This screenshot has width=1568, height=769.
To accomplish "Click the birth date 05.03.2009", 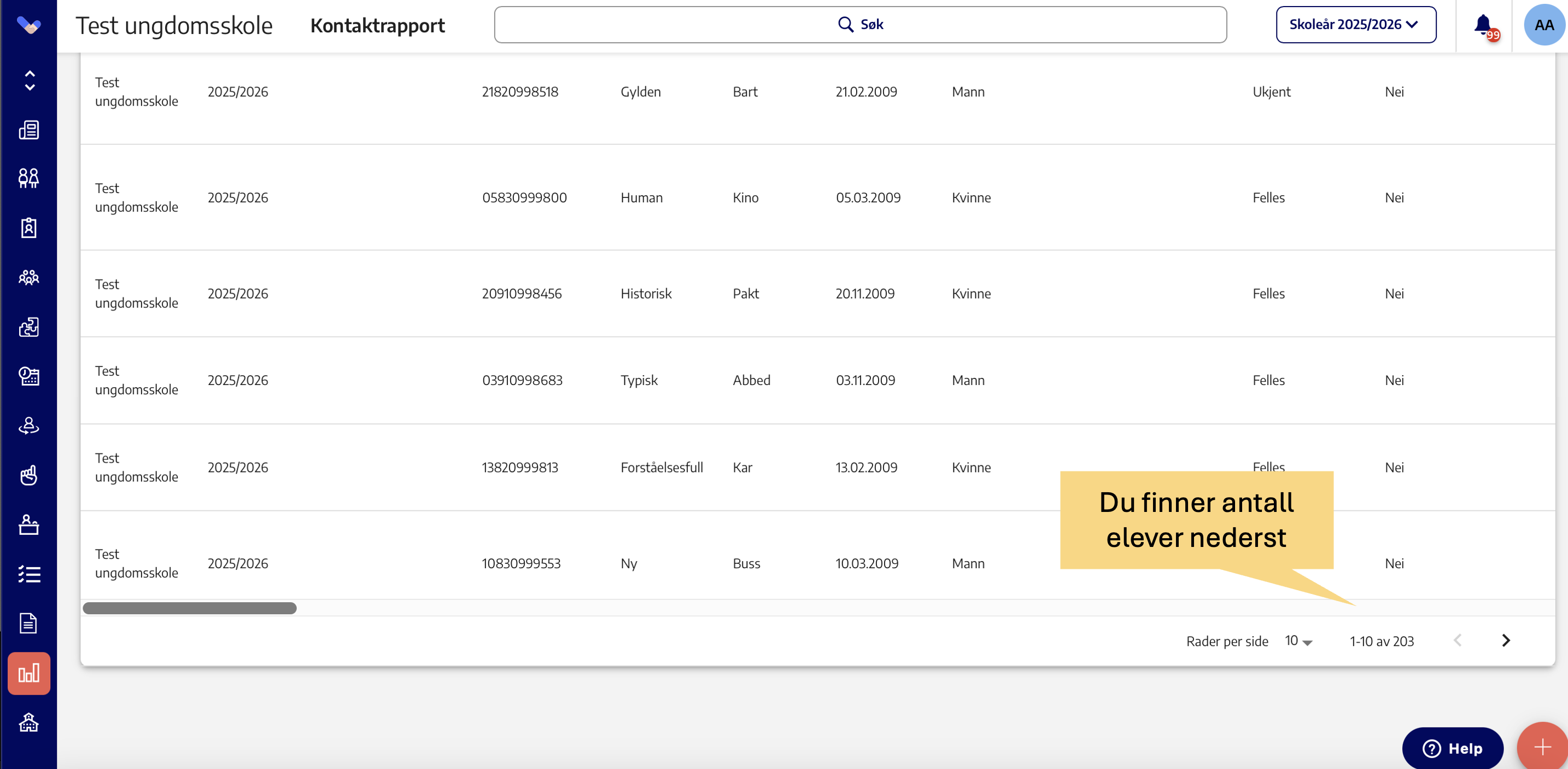I will [x=868, y=198].
